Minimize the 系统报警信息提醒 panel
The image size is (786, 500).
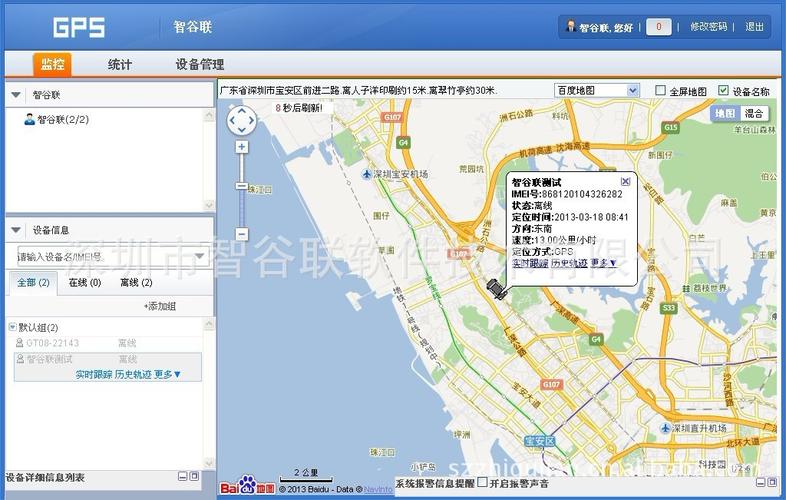760,482
